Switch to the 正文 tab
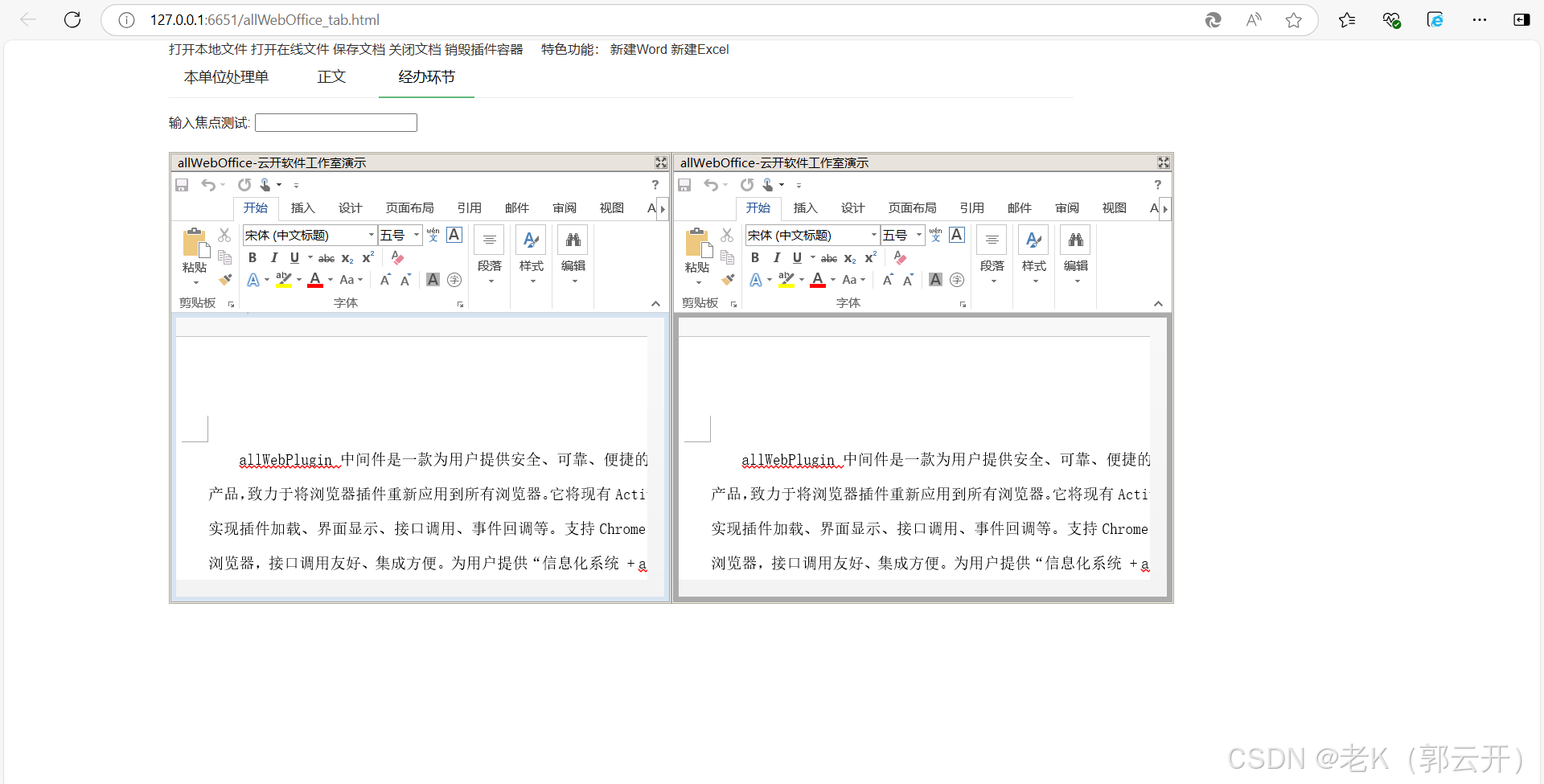The image size is (1544, 784). (x=331, y=76)
